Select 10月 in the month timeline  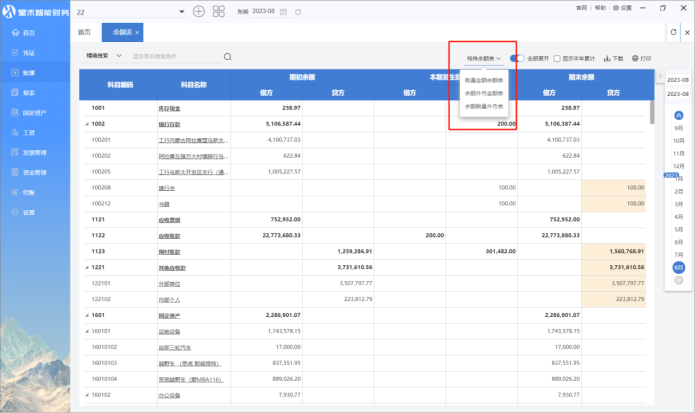(x=679, y=141)
